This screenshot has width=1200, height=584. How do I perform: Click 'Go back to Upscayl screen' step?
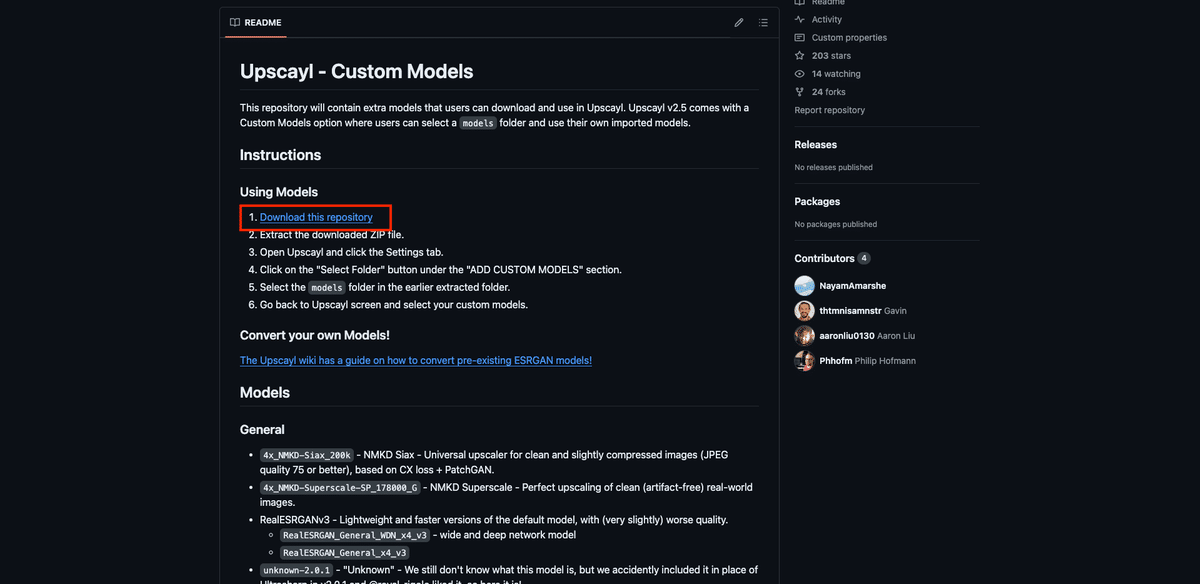tap(393, 304)
